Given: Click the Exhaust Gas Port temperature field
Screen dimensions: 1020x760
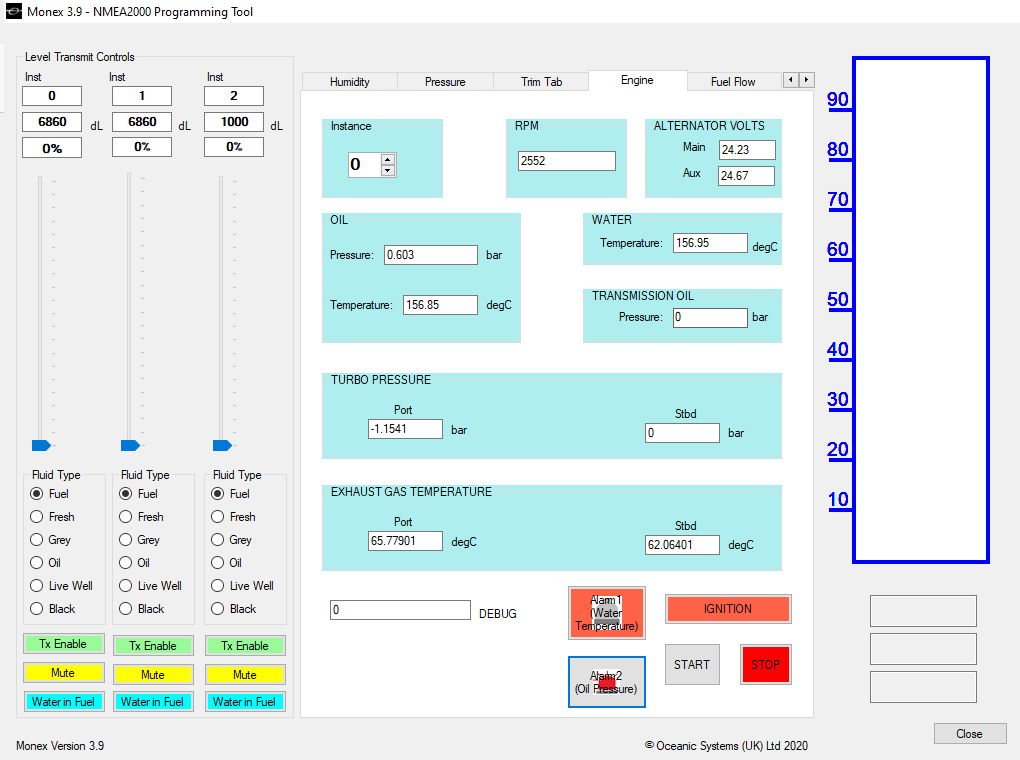Looking at the screenshot, I should [x=405, y=541].
